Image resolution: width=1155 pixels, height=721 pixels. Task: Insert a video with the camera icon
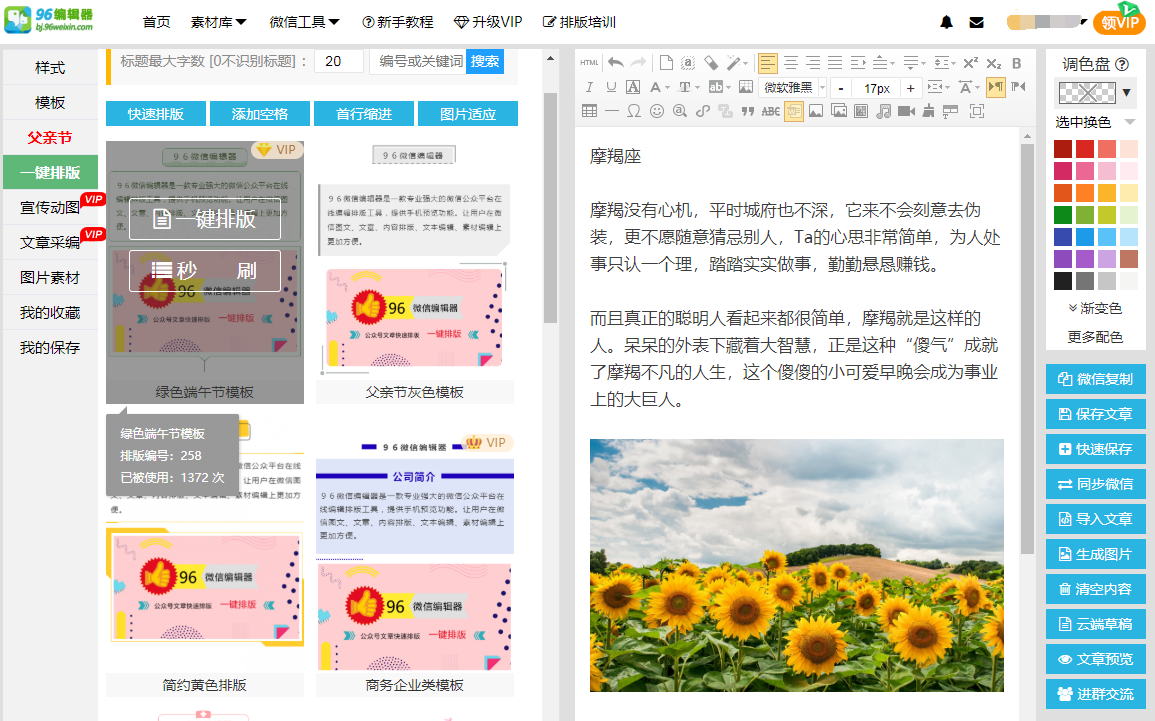[x=907, y=112]
